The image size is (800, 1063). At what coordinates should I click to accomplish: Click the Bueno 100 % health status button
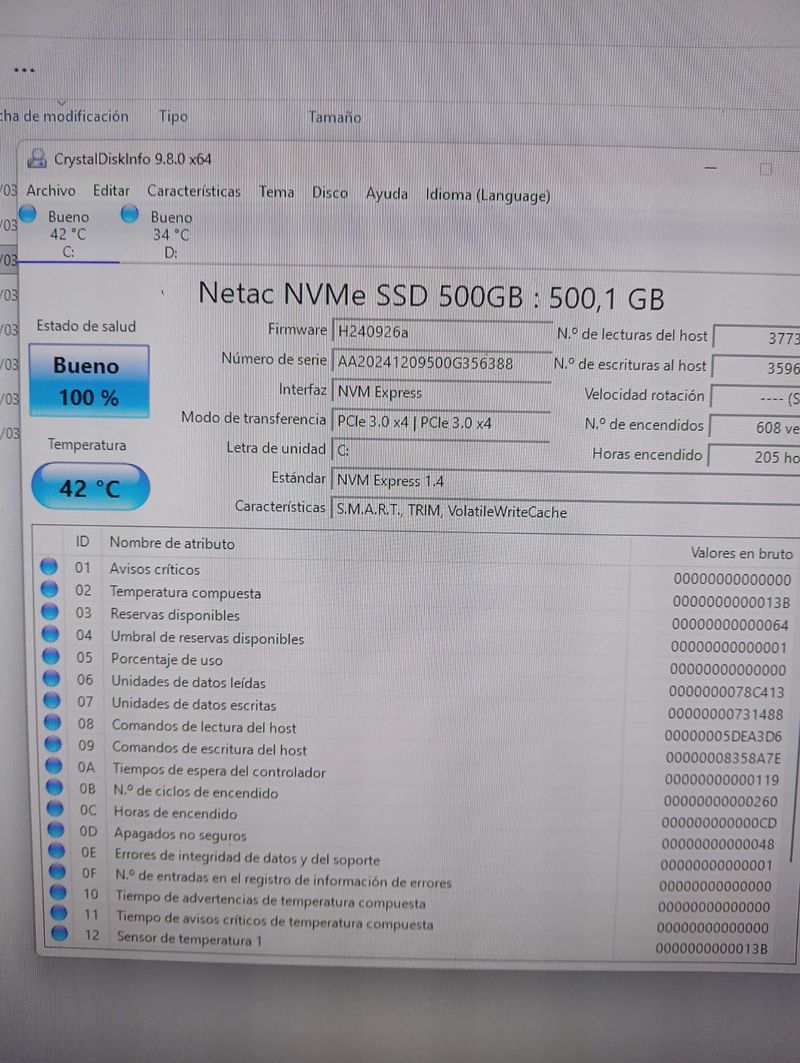pos(89,381)
